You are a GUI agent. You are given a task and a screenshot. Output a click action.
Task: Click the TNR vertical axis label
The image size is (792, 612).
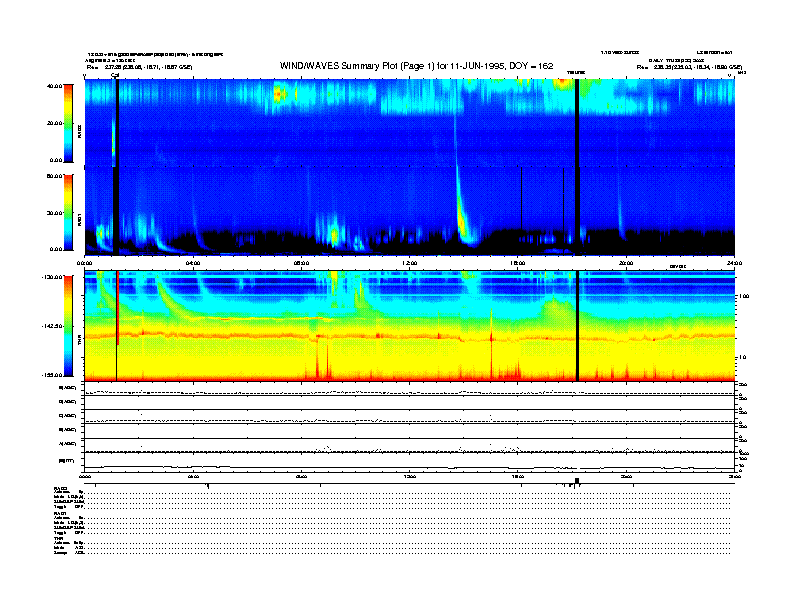point(79,341)
